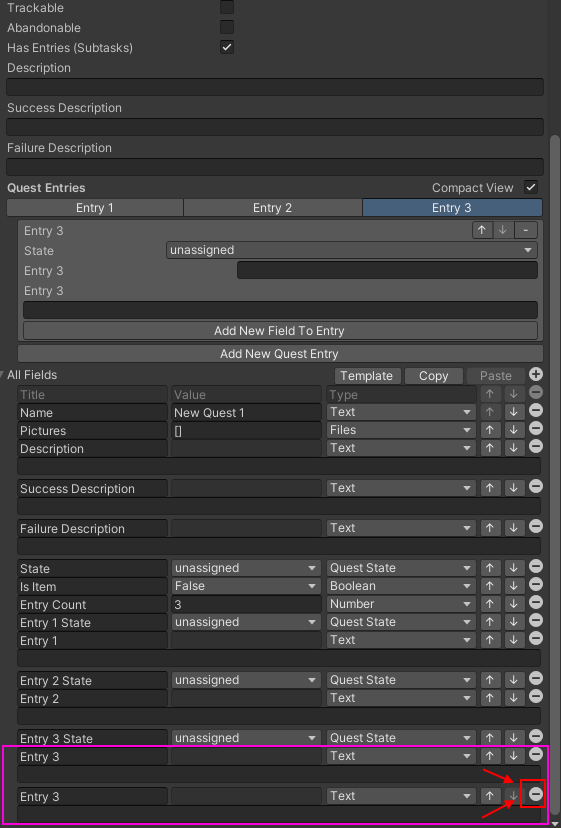
Task: Remove the Entry 3 State field
Action: pyautogui.click(x=536, y=737)
